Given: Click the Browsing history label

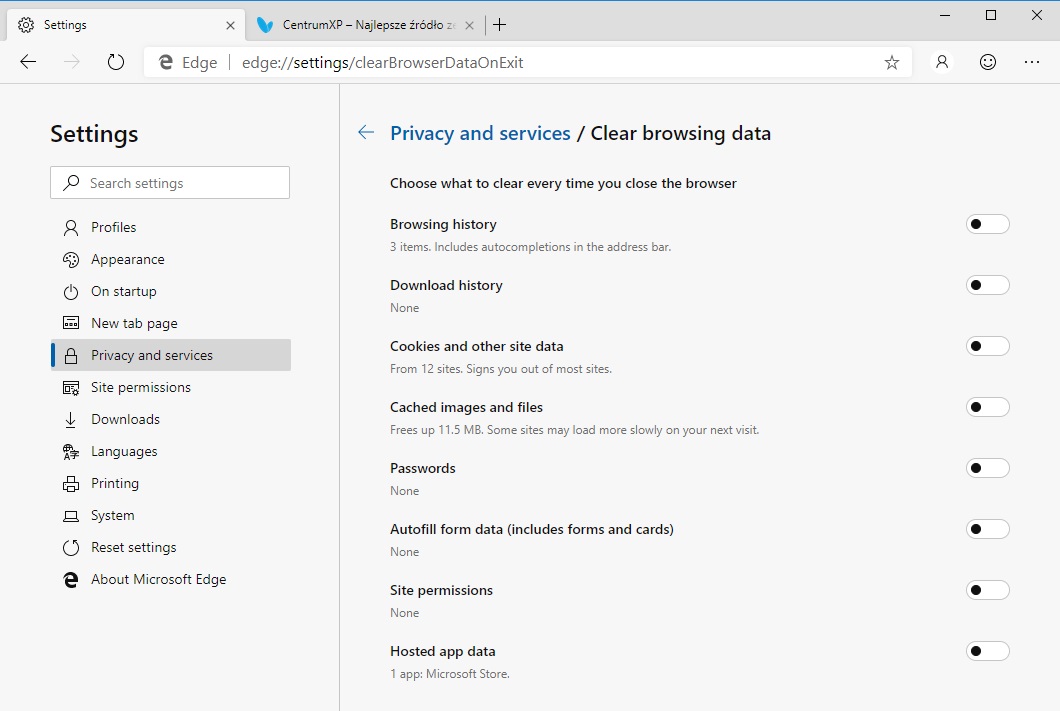Looking at the screenshot, I should 443,224.
